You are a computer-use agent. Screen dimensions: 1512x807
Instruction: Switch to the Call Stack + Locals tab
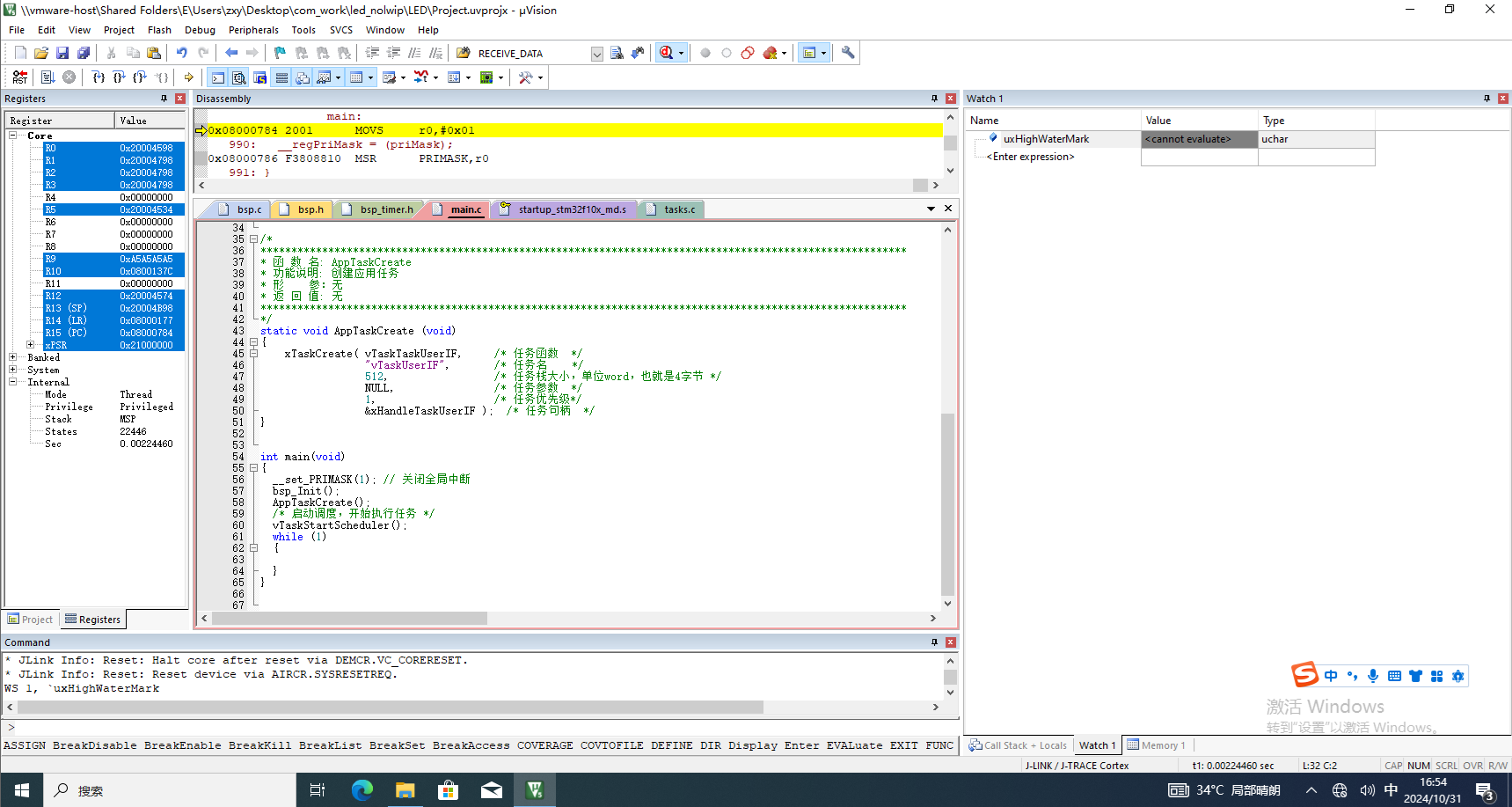(x=1018, y=745)
